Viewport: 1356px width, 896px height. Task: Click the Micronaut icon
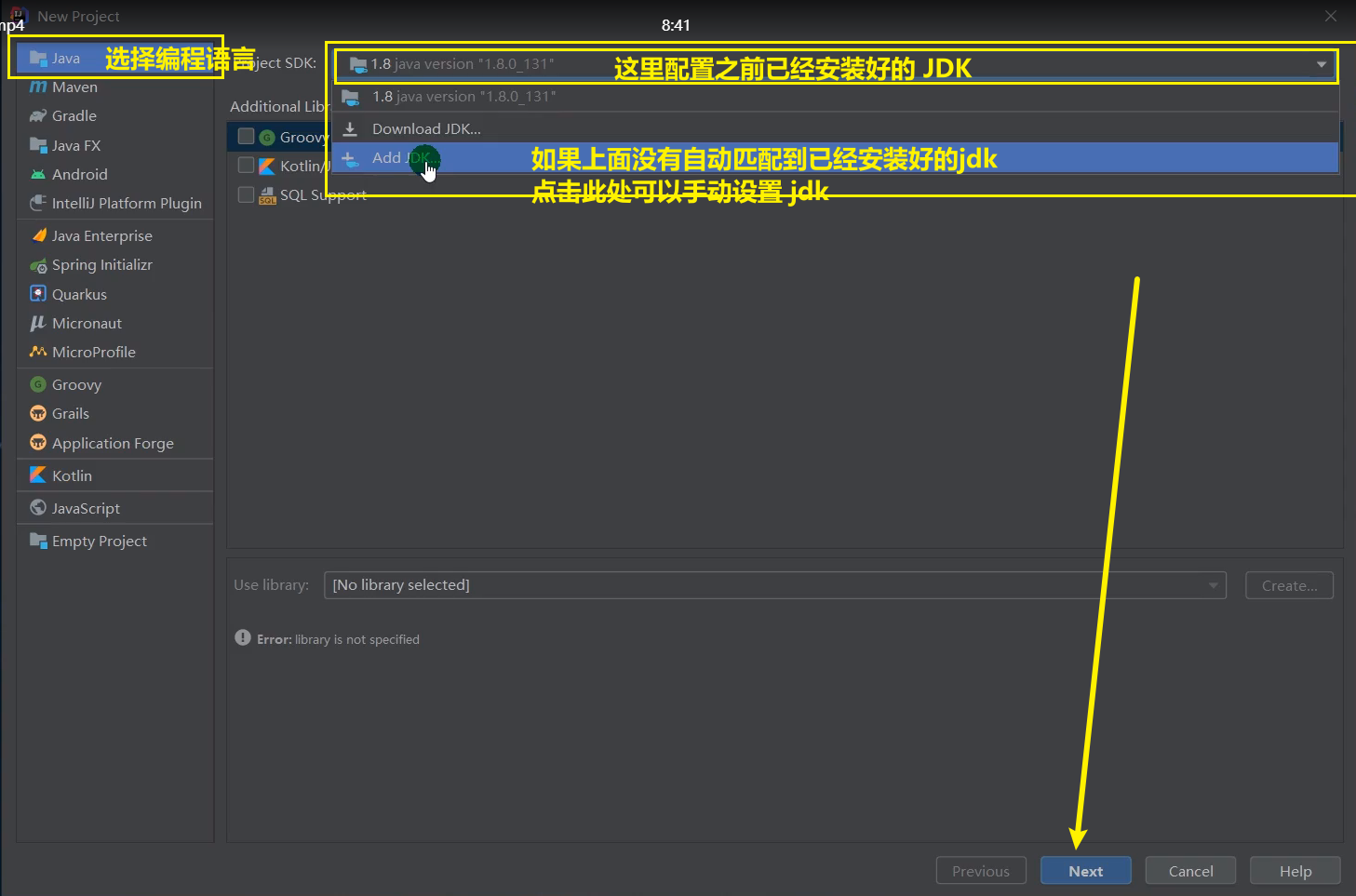(x=38, y=323)
